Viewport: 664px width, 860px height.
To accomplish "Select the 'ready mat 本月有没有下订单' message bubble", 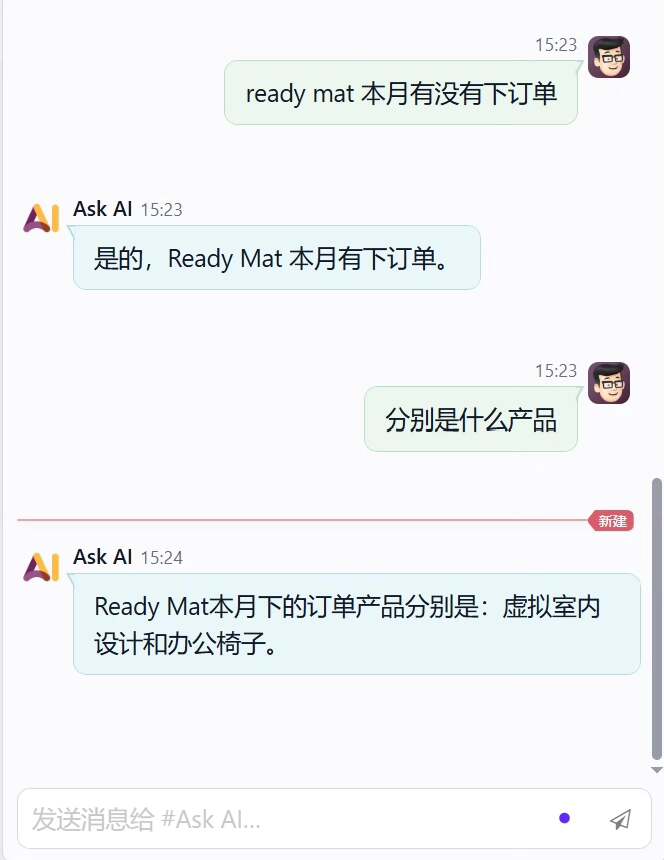I will click(401, 93).
